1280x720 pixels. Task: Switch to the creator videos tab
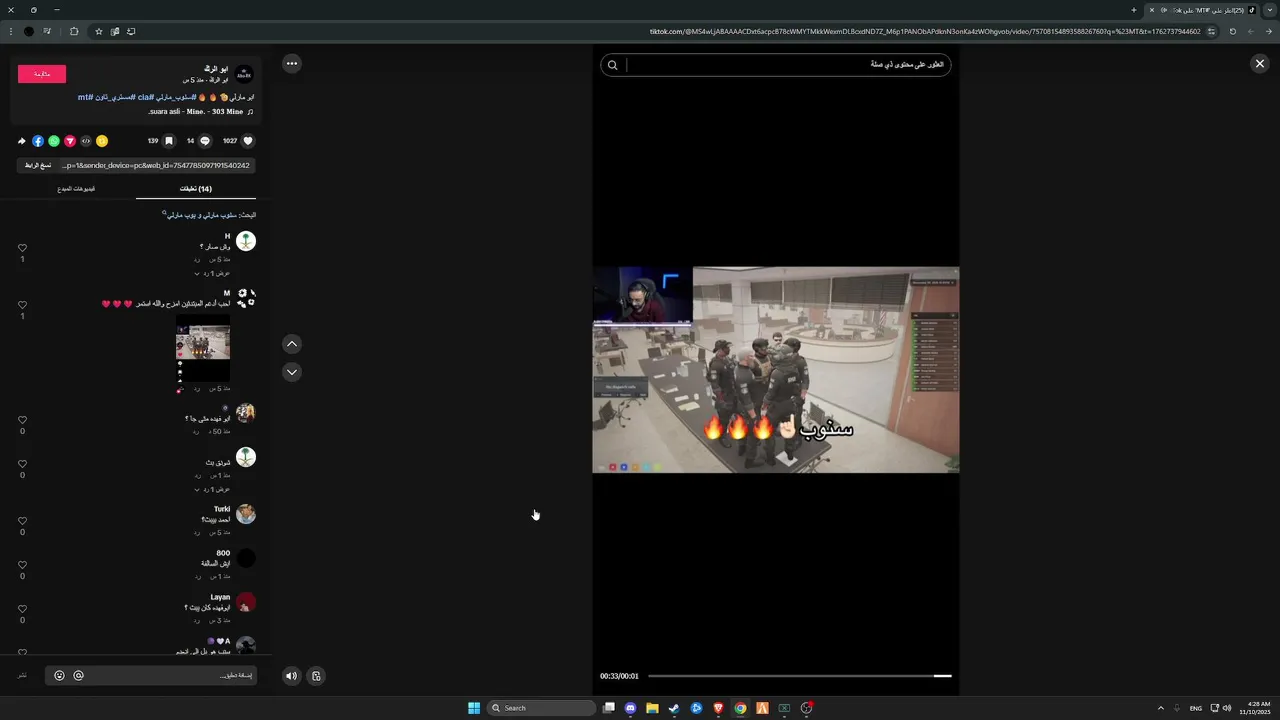point(76,189)
